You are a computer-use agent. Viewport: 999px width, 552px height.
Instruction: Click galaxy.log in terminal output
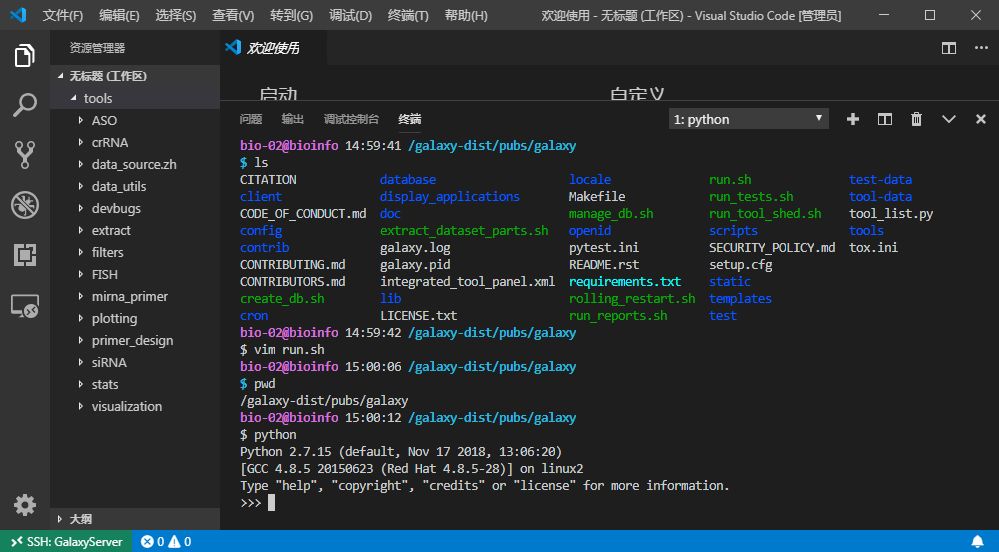(x=415, y=247)
